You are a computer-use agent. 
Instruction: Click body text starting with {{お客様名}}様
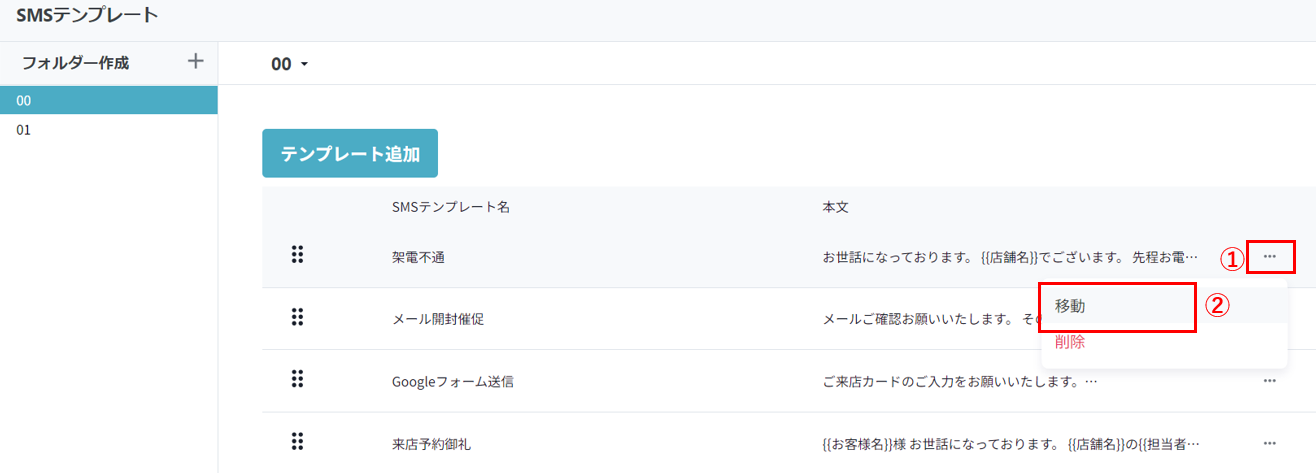click(x=1010, y=443)
